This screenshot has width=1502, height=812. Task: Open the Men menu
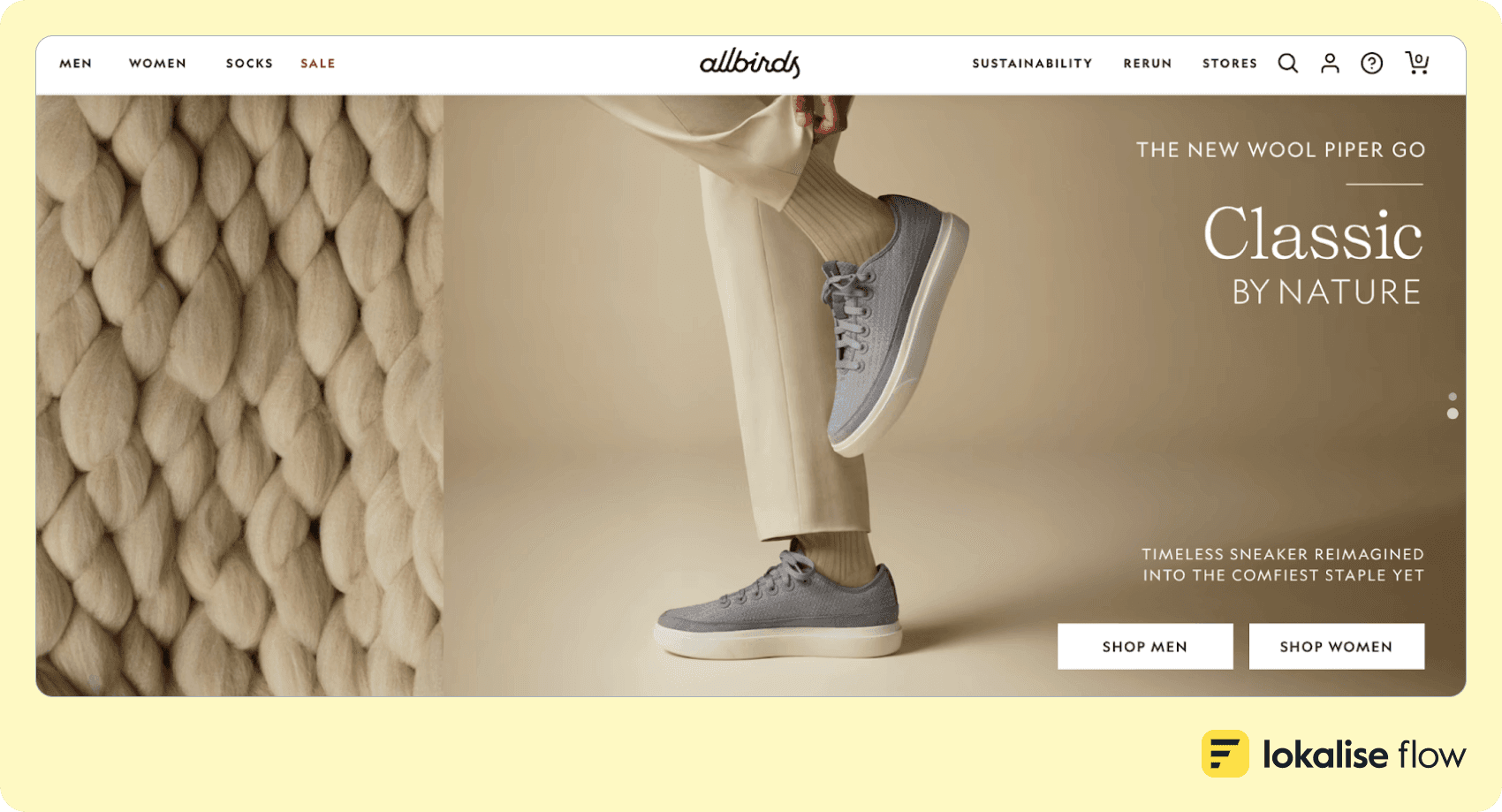point(76,64)
